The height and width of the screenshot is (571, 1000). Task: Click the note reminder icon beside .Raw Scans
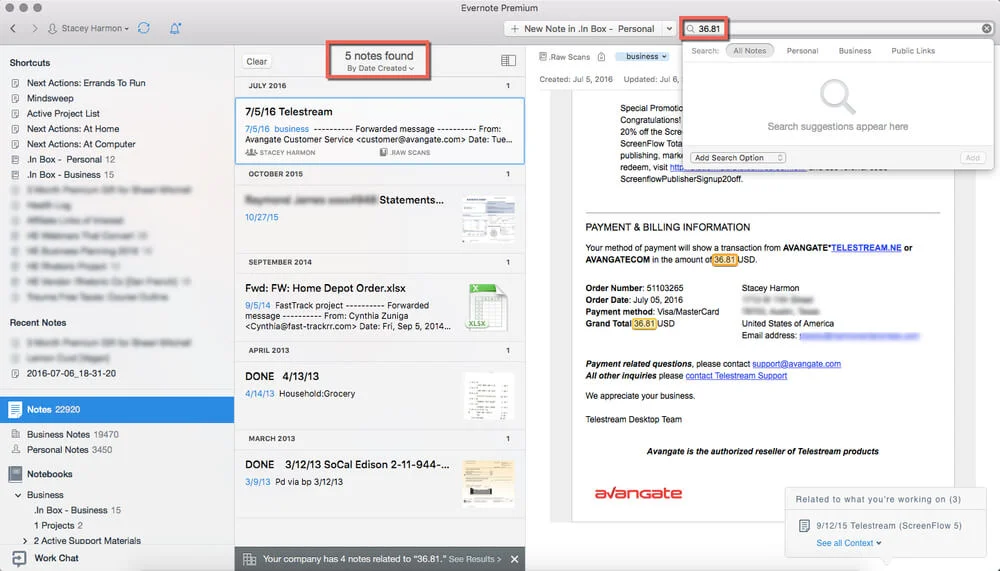coord(601,57)
